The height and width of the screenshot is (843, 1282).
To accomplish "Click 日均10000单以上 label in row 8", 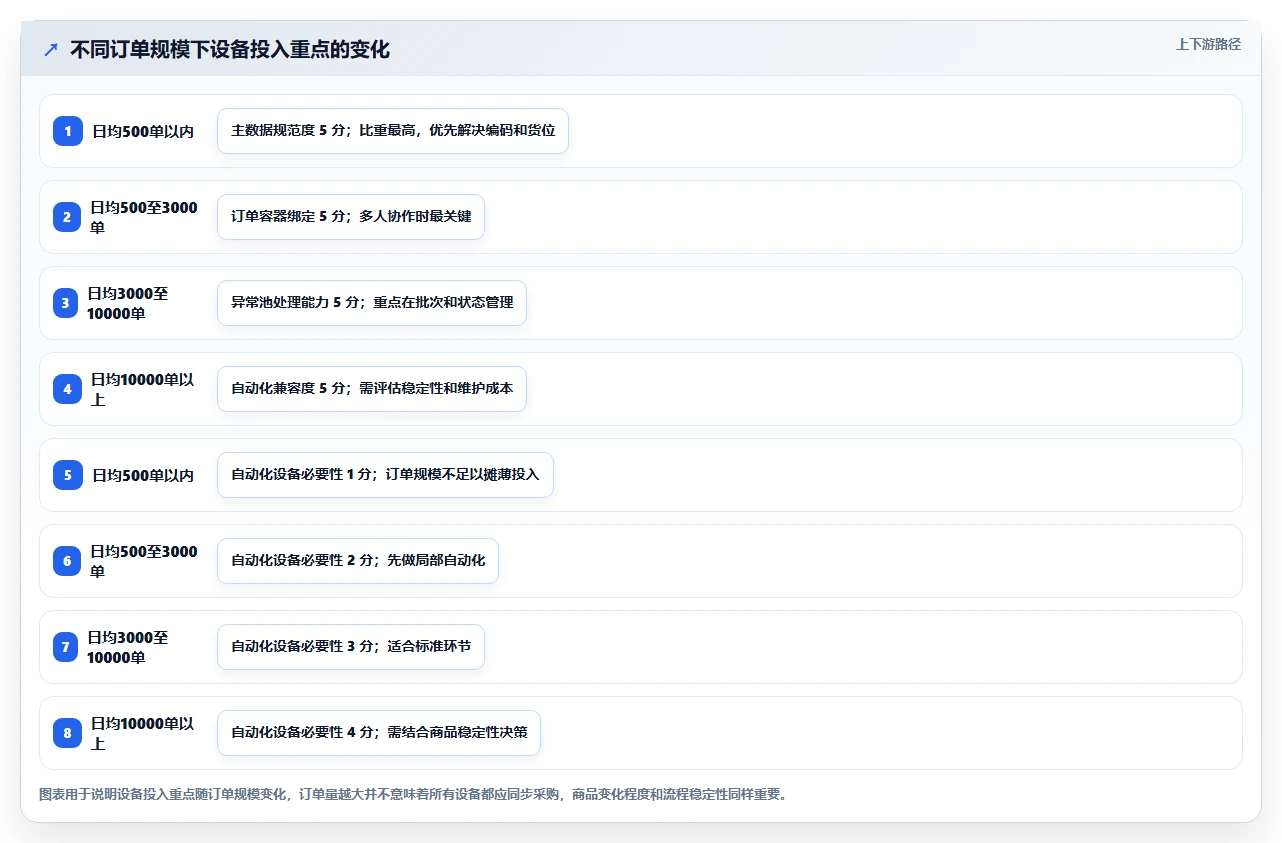I will [x=143, y=733].
